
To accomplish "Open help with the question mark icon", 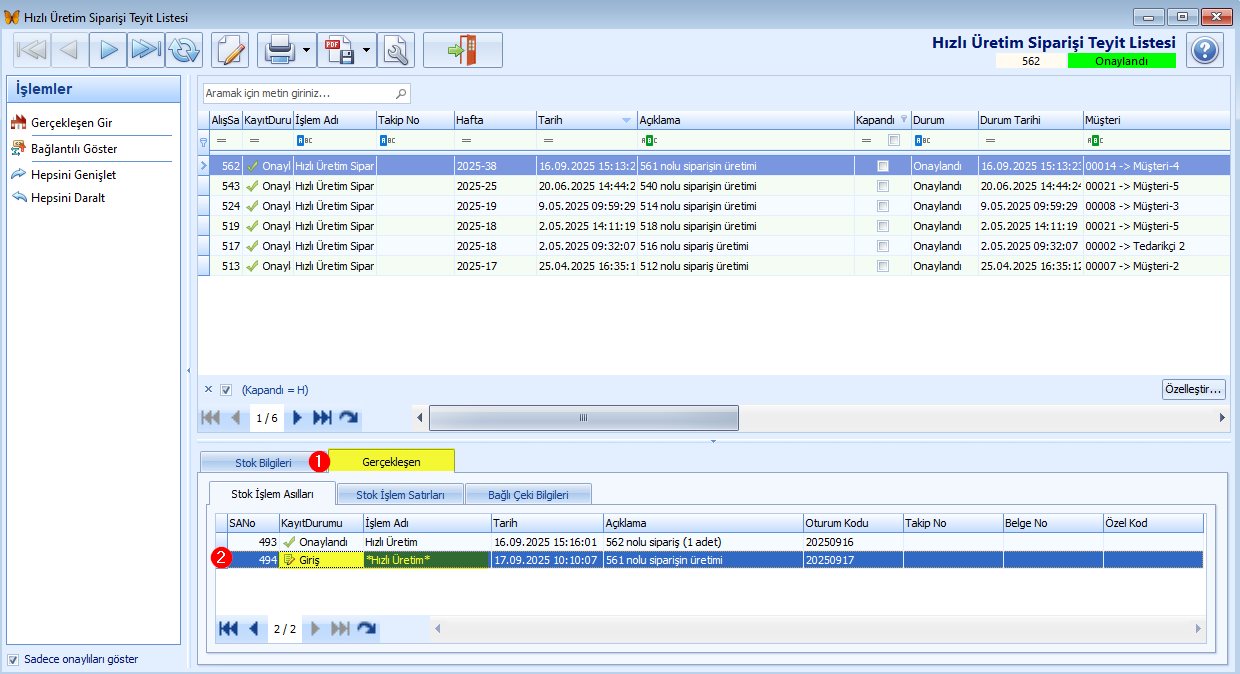I will (1205, 50).
